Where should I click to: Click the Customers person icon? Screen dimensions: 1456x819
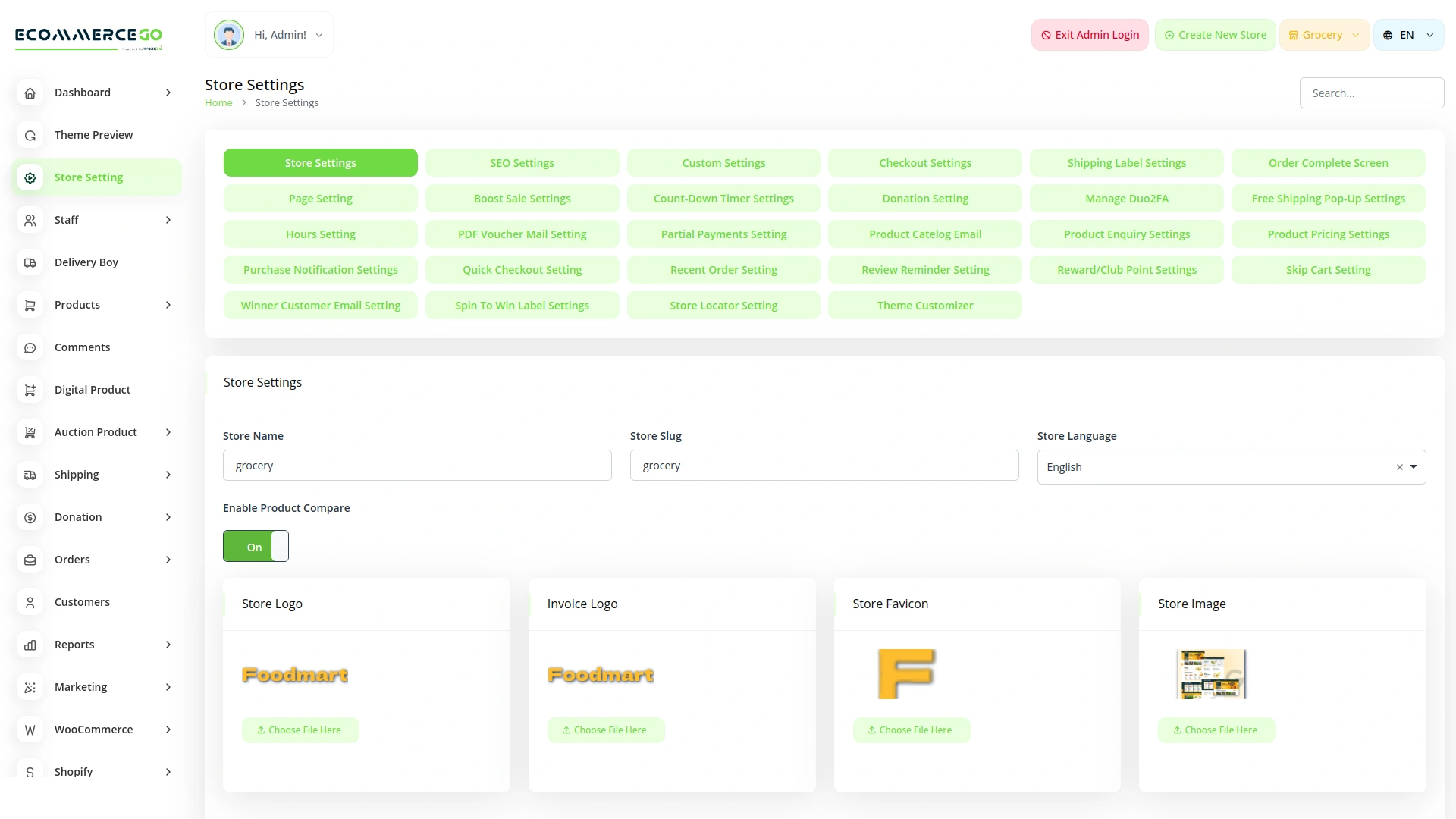tap(30, 602)
